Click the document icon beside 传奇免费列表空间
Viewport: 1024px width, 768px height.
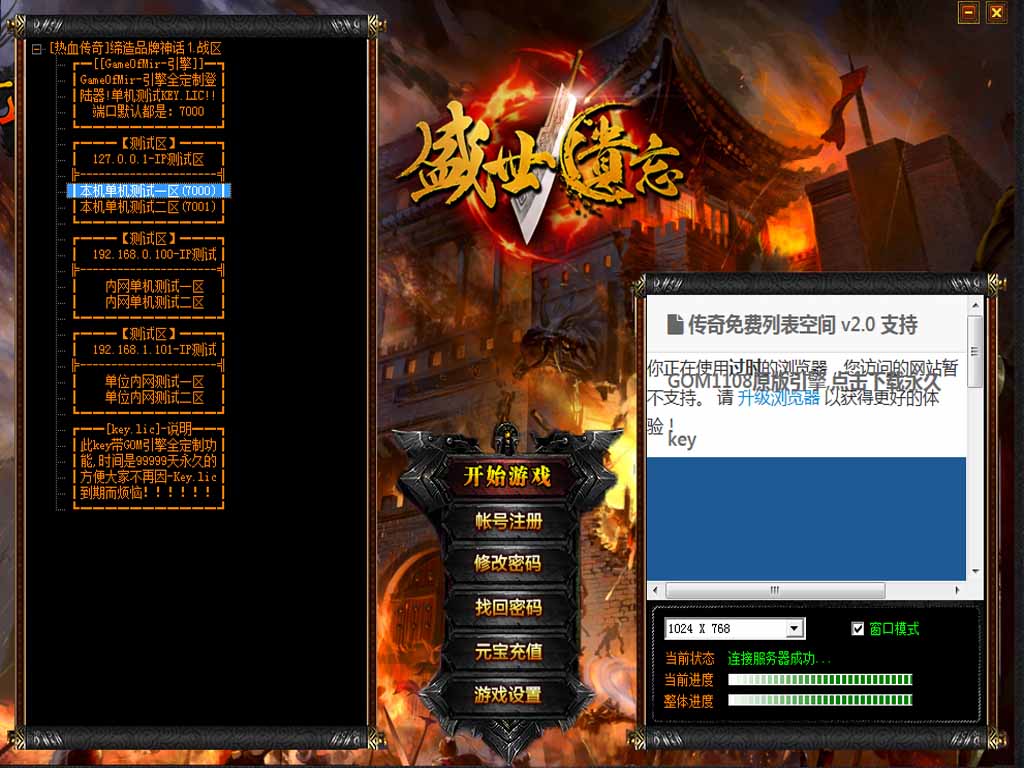[675, 324]
